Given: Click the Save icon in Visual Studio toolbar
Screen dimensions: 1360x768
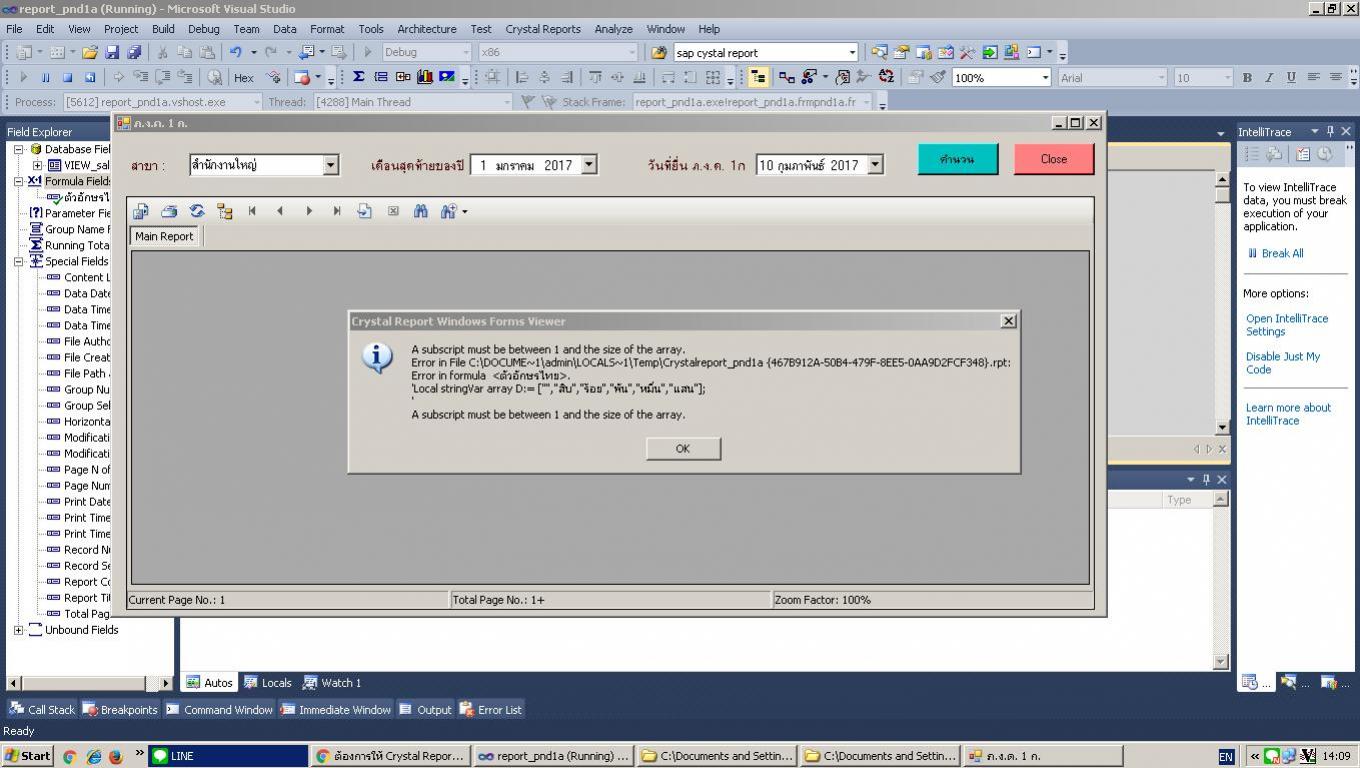Looking at the screenshot, I should click(x=112, y=53).
